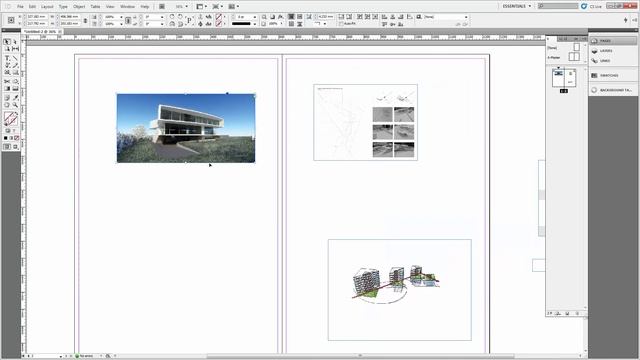The height and width of the screenshot is (360, 640).
Task: Click the reference point locator
Action: pyautogui.click(x=11, y=20)
